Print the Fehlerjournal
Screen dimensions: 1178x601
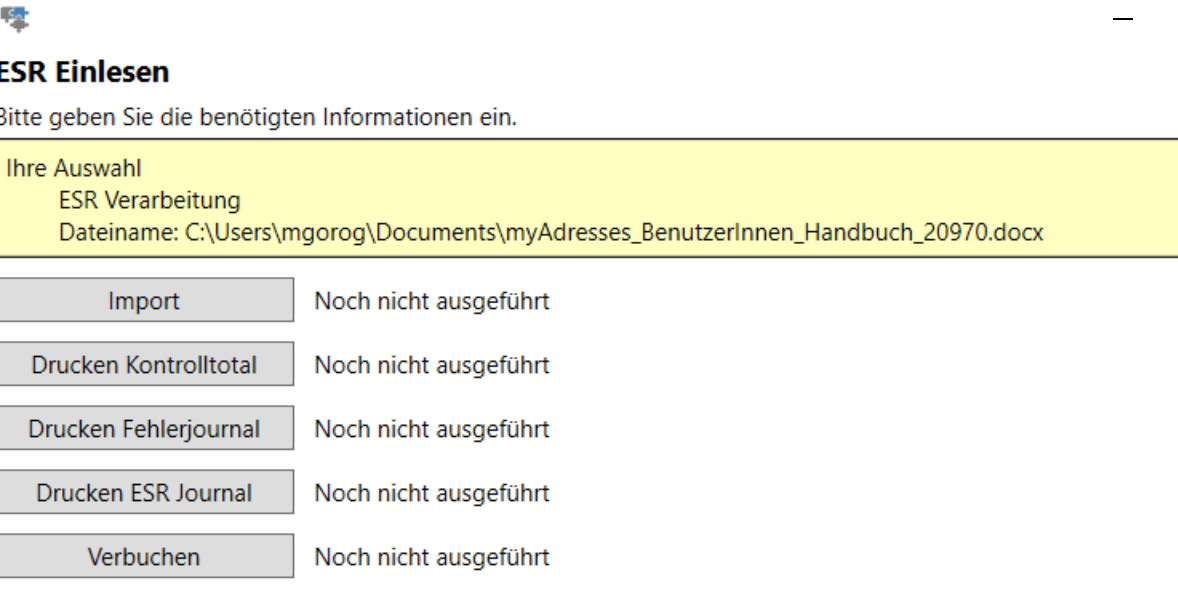pyautogui.click(x=145, y=429)
